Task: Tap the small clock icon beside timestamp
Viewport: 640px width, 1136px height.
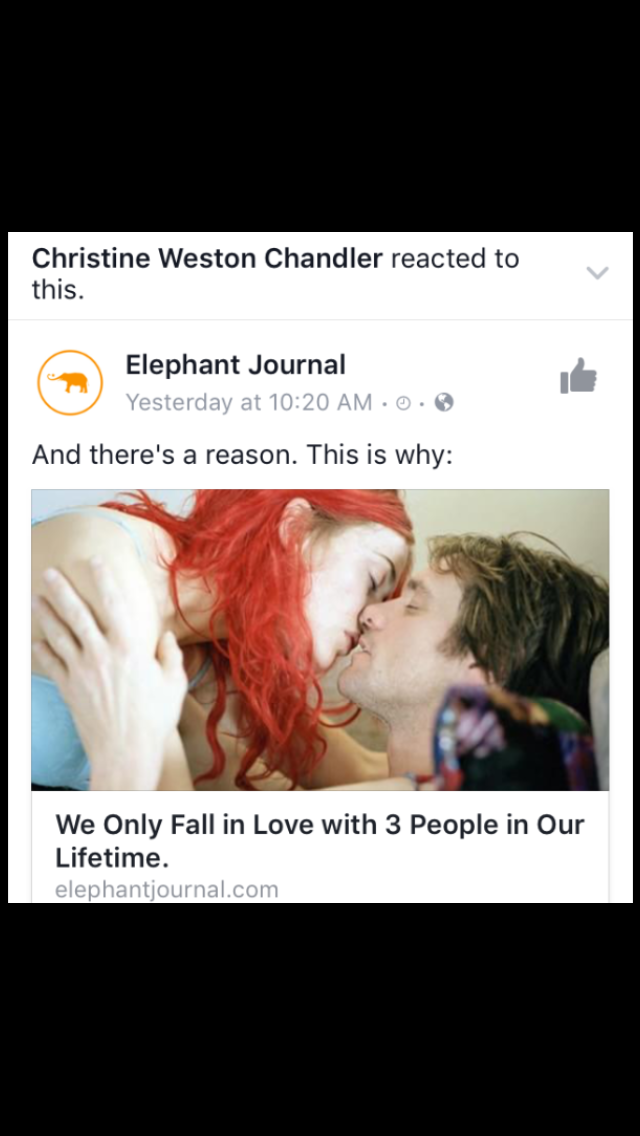Action: tap(404, 403)
